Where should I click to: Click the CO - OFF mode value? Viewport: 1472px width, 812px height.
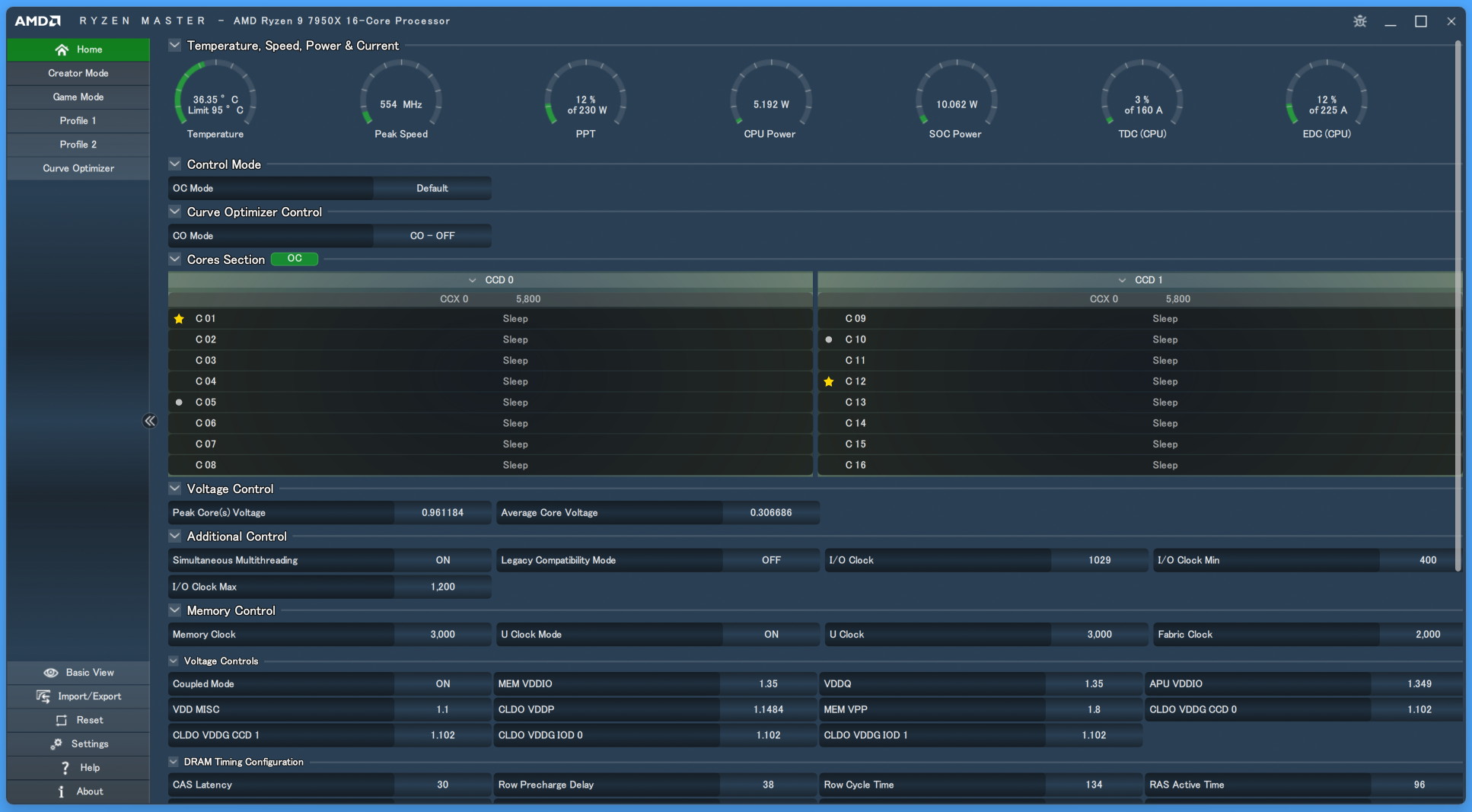(x=432, y=236)
